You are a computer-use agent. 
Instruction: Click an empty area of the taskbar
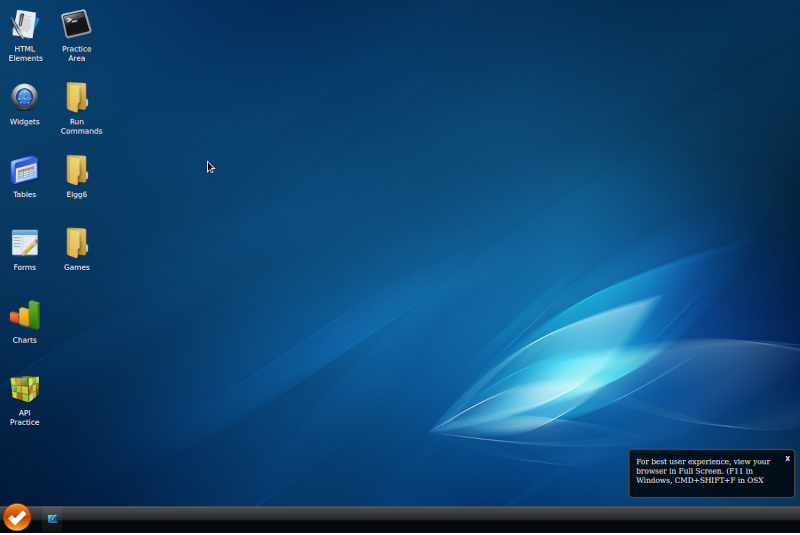(x=400, y=519)
